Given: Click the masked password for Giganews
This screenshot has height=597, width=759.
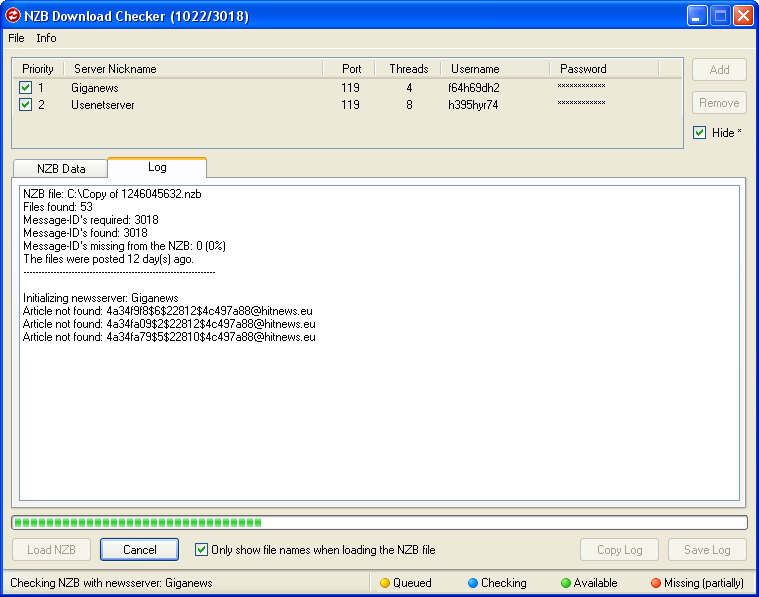Looking at the screenshot, I should [x=581, y=86].
